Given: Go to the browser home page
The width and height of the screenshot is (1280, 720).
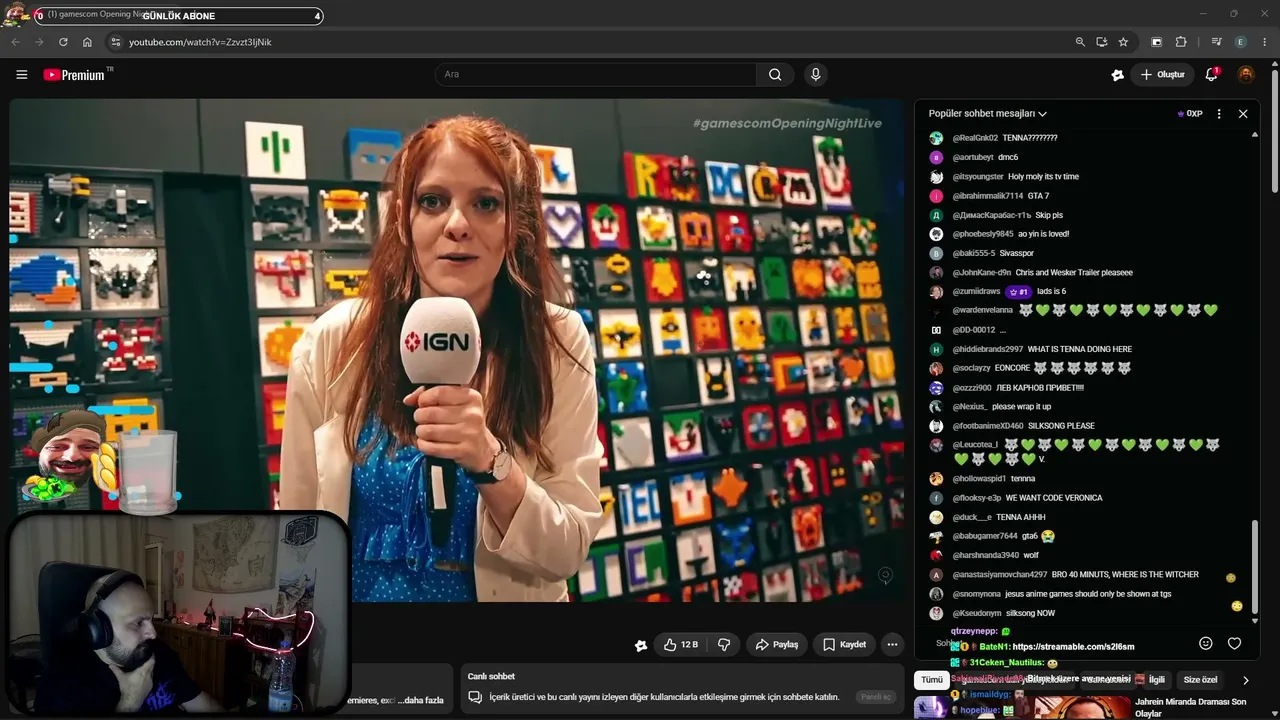Looking at the screenshot, I should pos(87,42).
